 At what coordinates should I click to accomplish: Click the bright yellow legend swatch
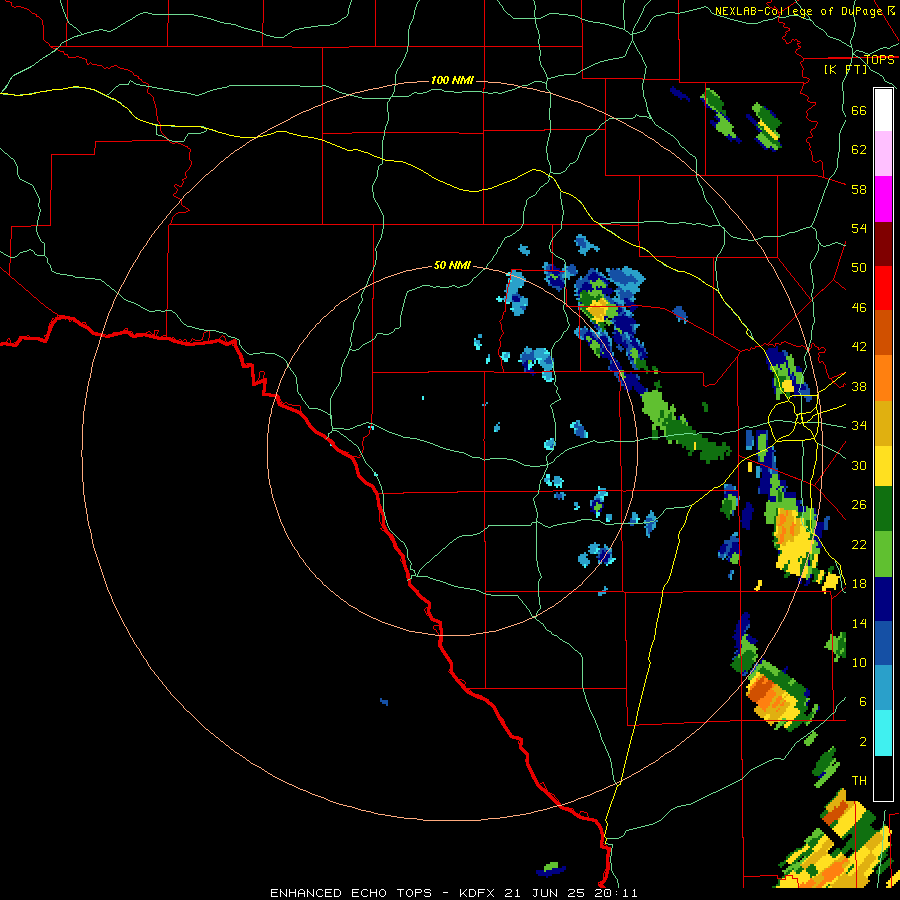point(883,466)
